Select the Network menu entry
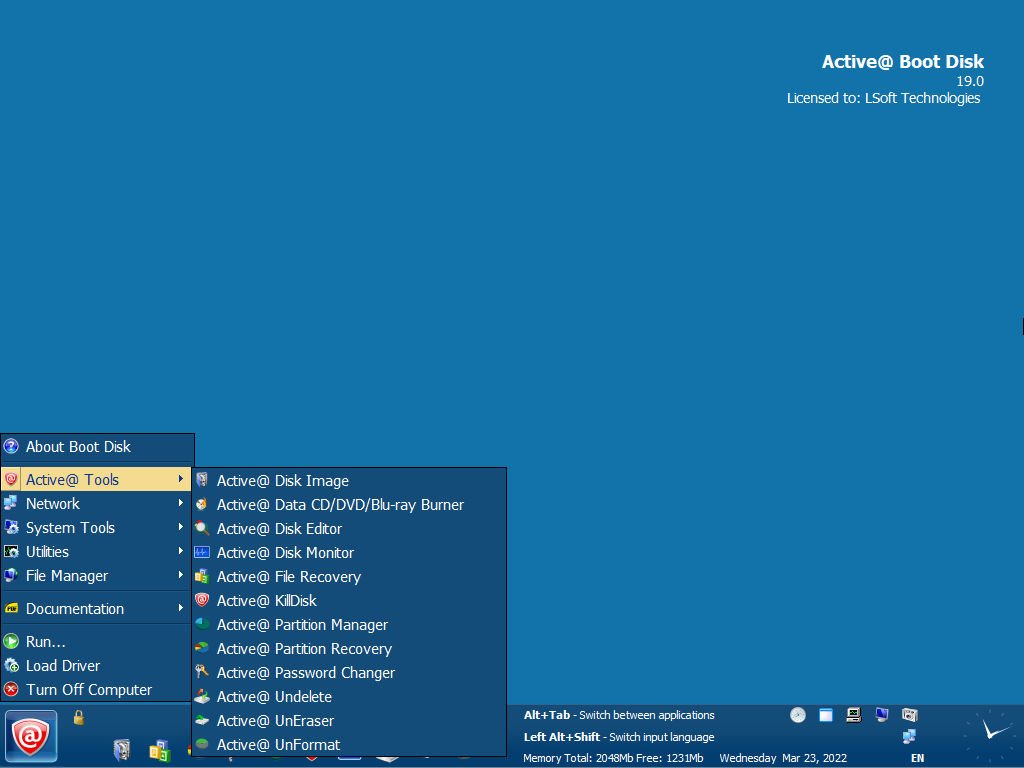The height and width of the screenshot is (768, 1024). tap(96, 504)
